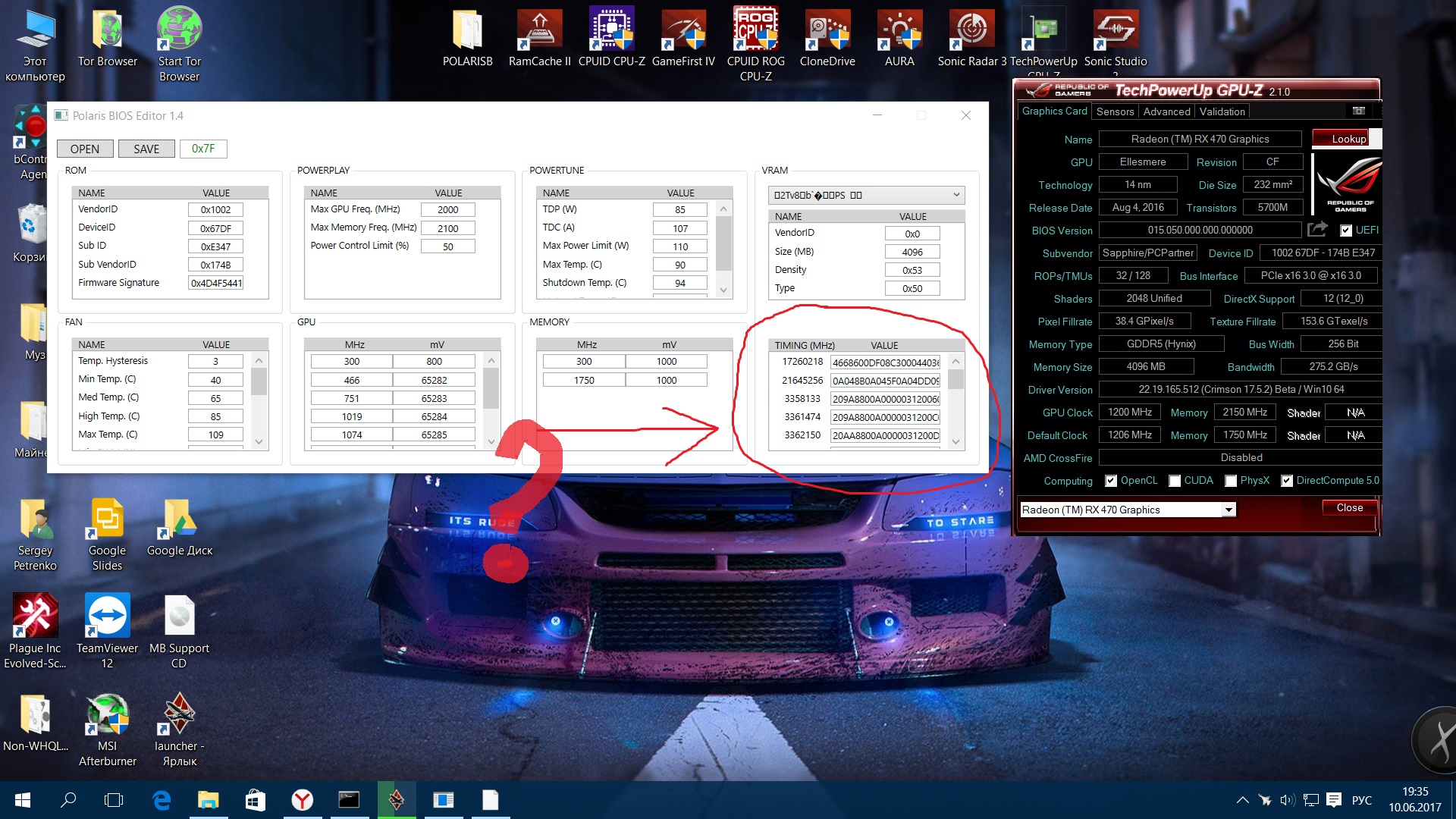Image resolution: width=1456 pixels, height=819 pixels.
Task: Open MSI Afterburner desktop icon
Action: point(106,720)
